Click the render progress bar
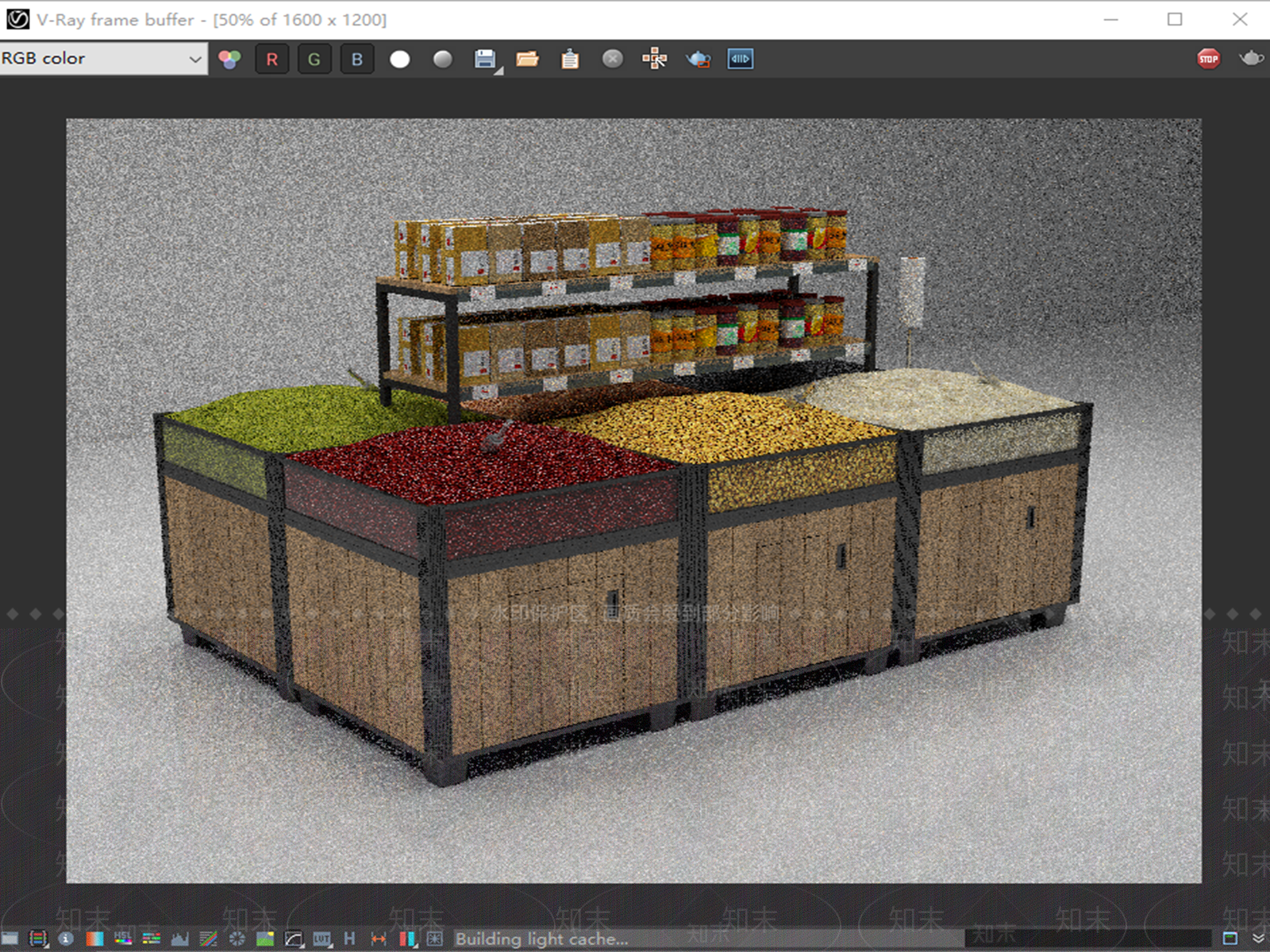The width and height of the screenshot is (1270, 952). tap(831, 939)
